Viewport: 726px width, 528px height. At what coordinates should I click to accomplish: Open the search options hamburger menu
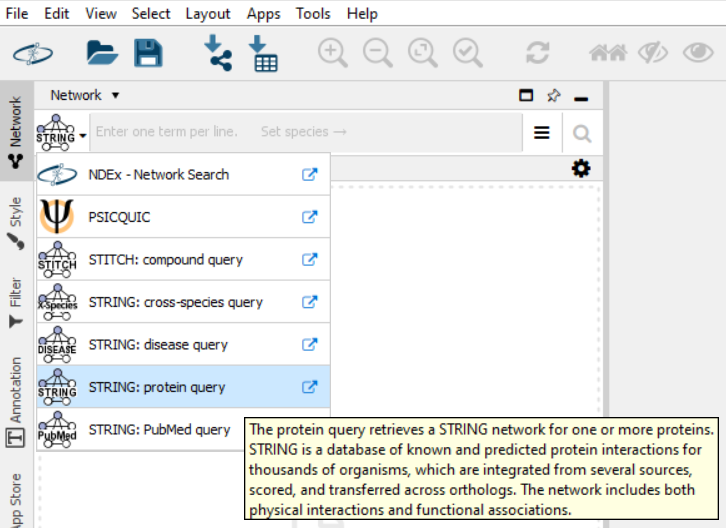click(542, 133)
